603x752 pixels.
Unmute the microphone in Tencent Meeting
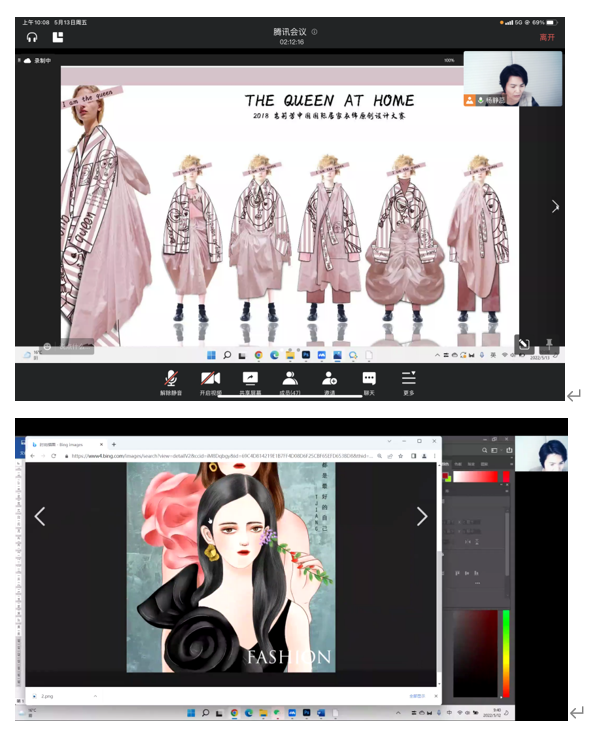point(172,379)
